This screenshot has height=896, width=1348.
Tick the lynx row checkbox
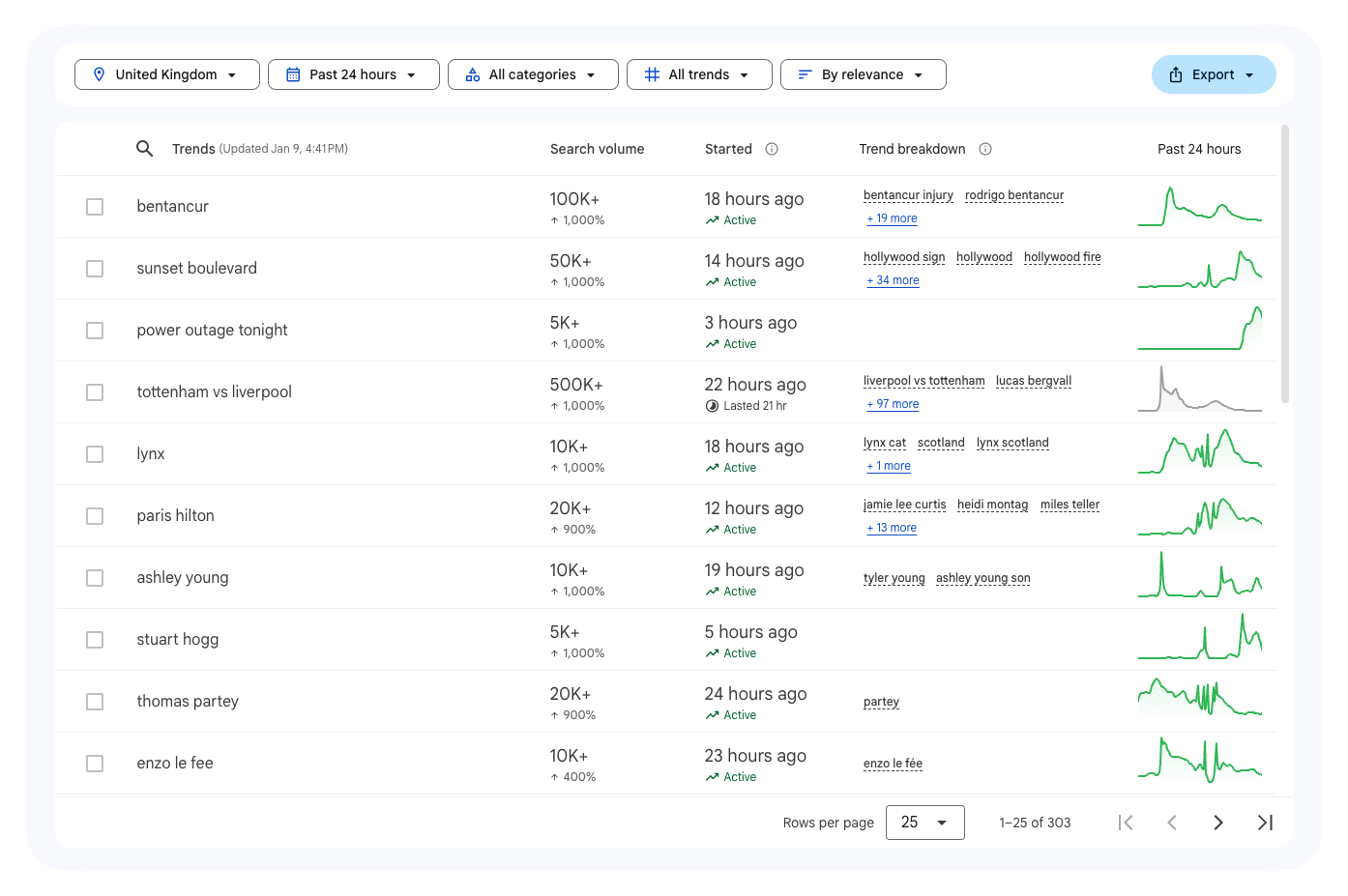click(95, 454)
